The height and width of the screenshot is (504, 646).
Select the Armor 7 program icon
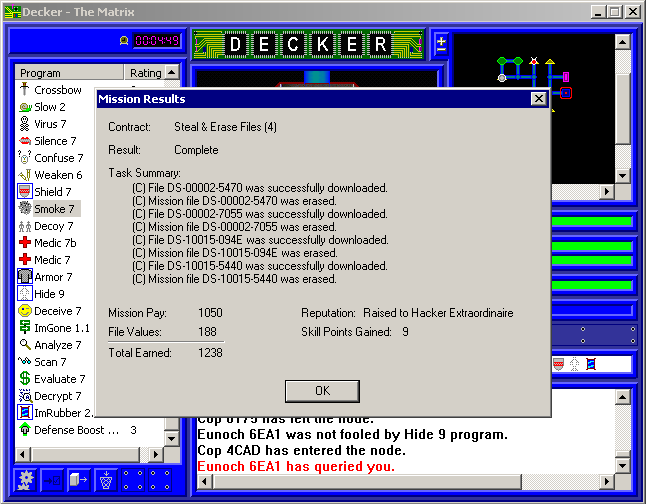[25, 277]
